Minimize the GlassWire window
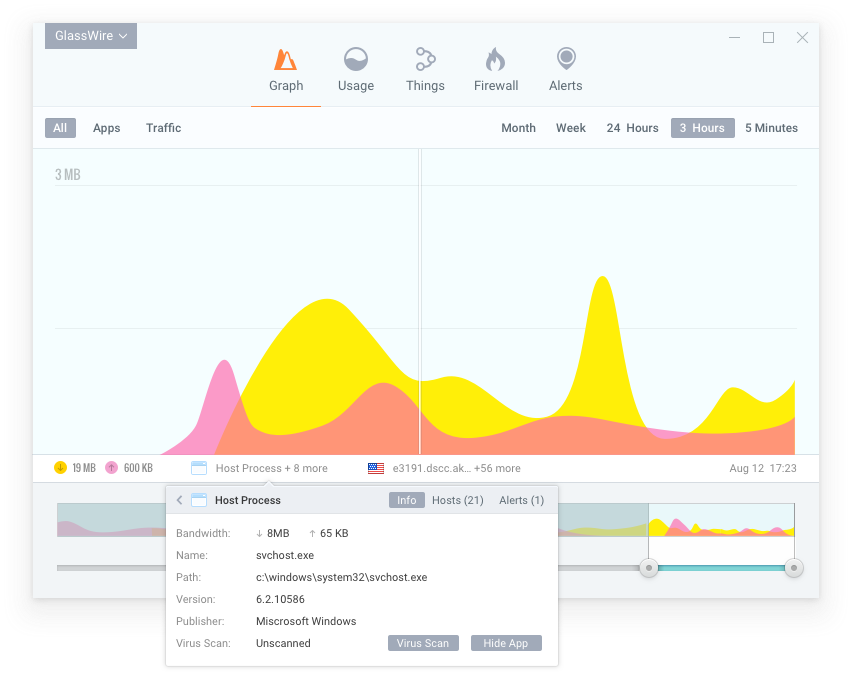 click(x=735, y=37)
